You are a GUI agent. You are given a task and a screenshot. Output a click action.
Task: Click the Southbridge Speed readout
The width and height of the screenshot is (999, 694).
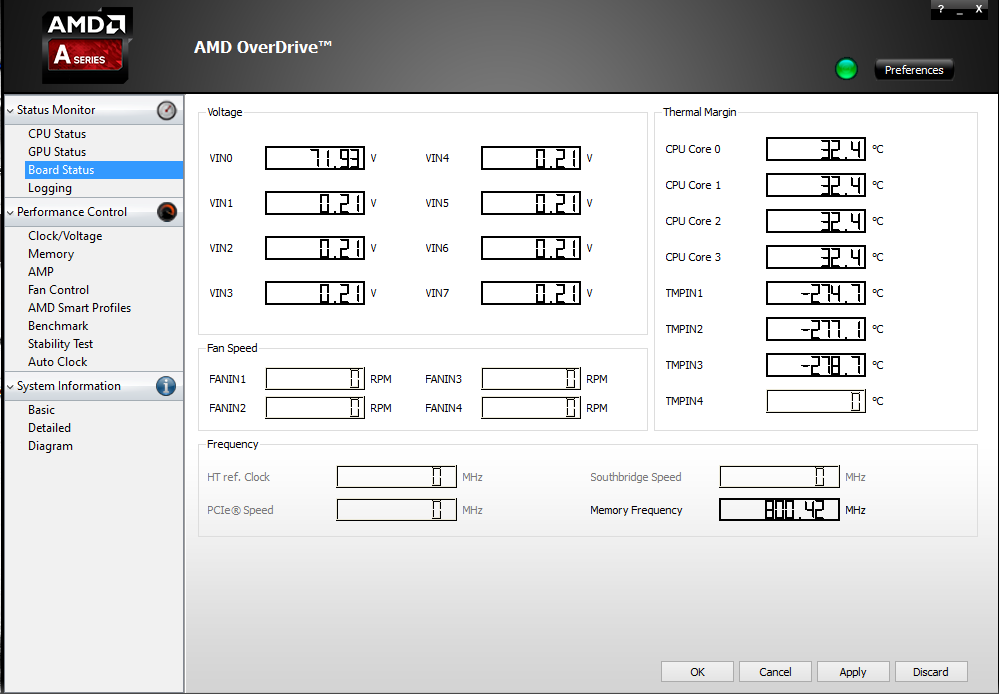(x=779, y=477)
